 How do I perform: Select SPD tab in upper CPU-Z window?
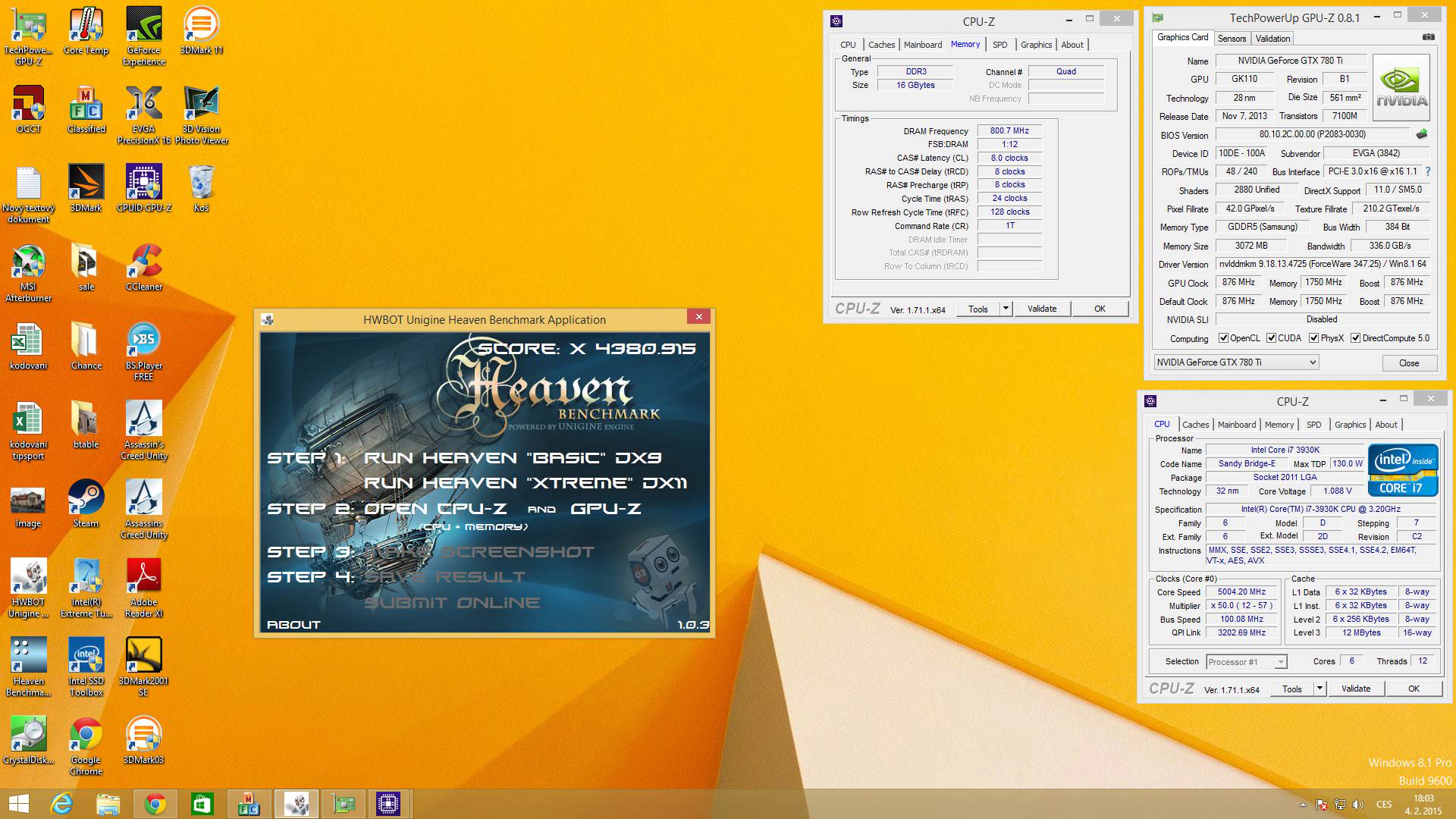click(1000, 45)
